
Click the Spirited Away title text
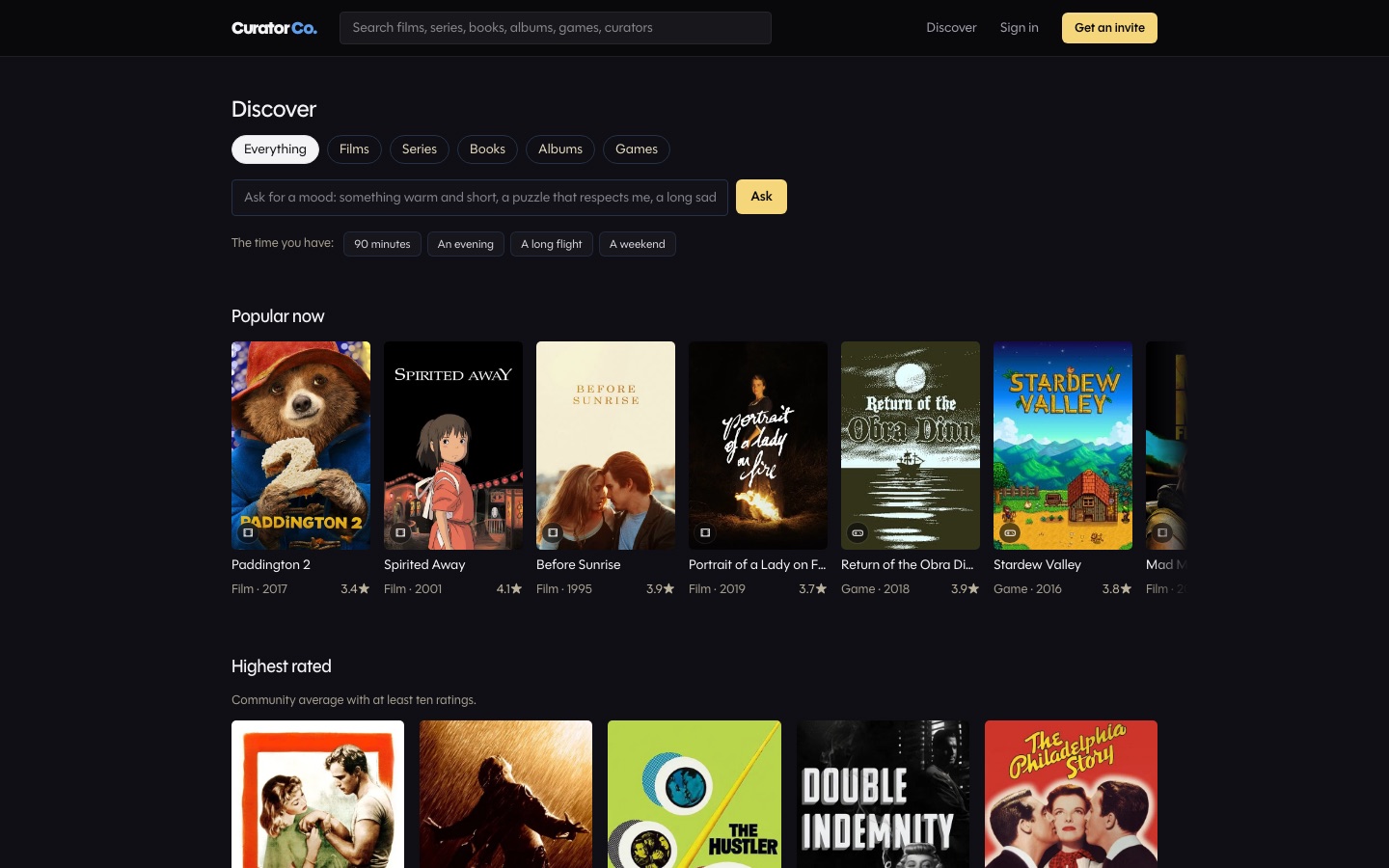point(424,565)
